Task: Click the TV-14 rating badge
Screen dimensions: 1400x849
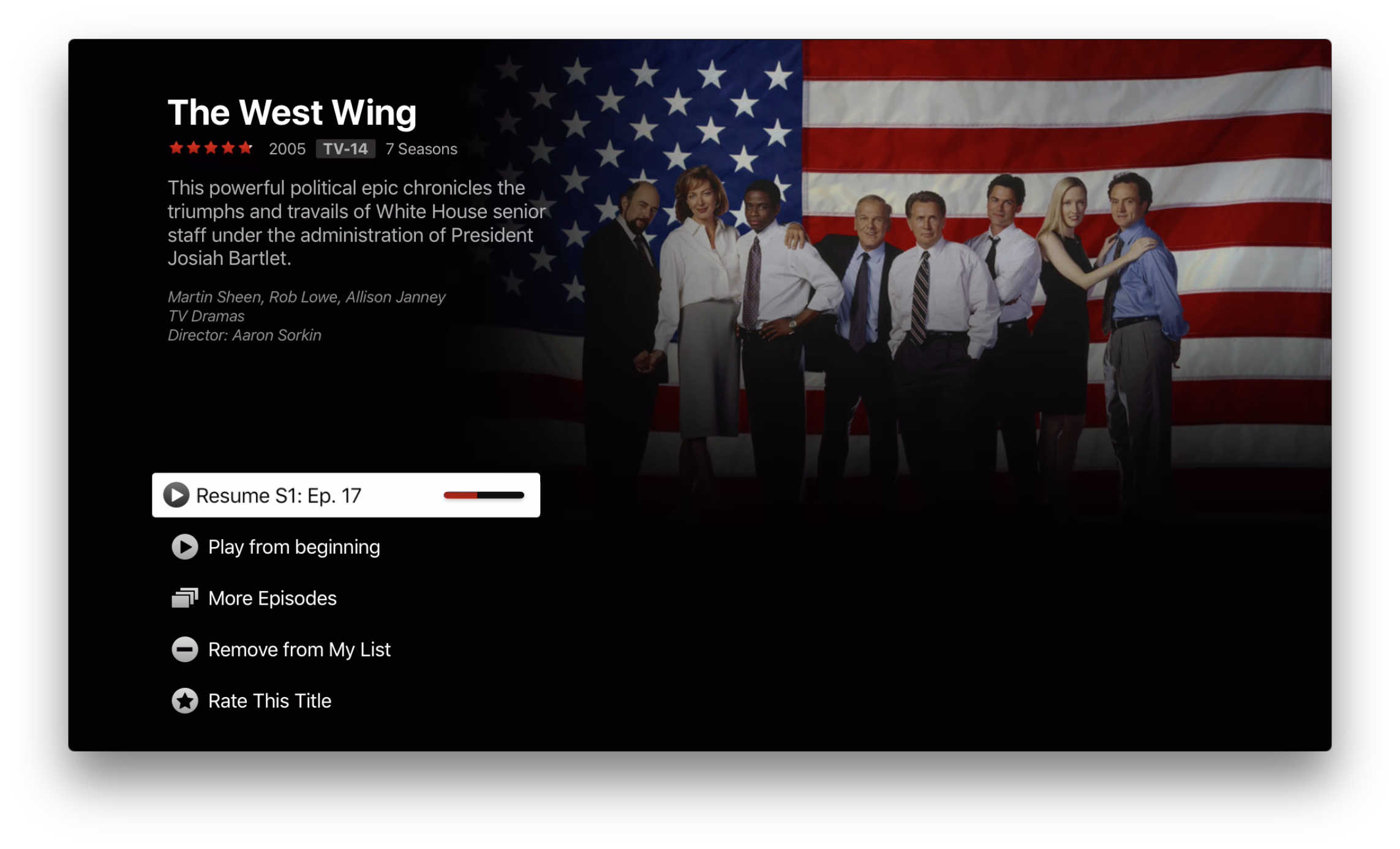Action: click(345, 149)
